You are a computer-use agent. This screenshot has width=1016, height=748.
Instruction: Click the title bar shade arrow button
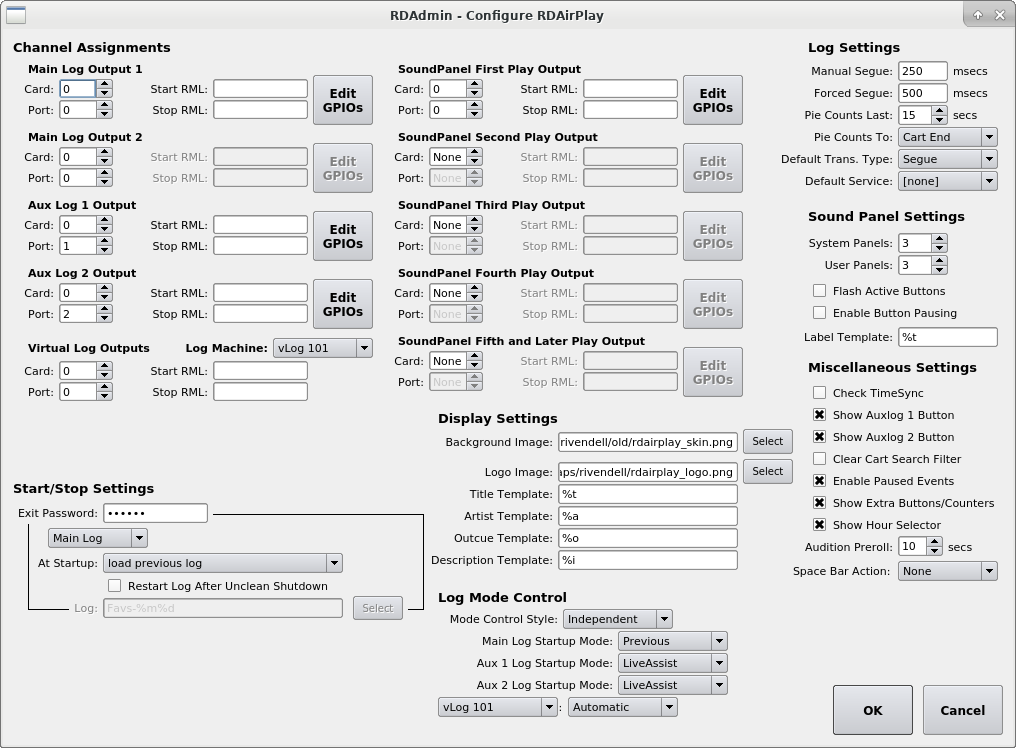tap(978, 15)
